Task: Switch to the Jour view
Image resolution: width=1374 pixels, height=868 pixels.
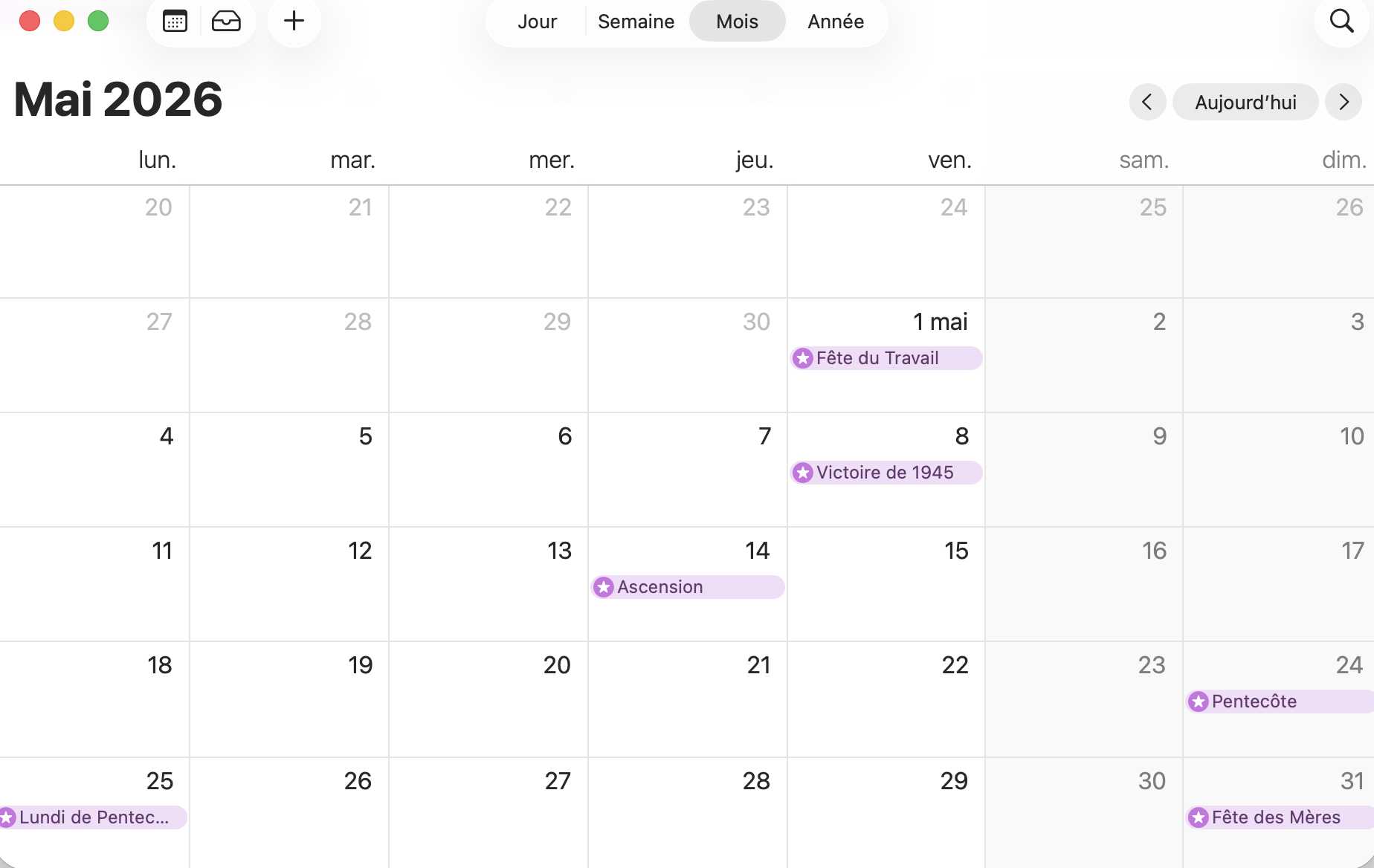Action: 537,22
